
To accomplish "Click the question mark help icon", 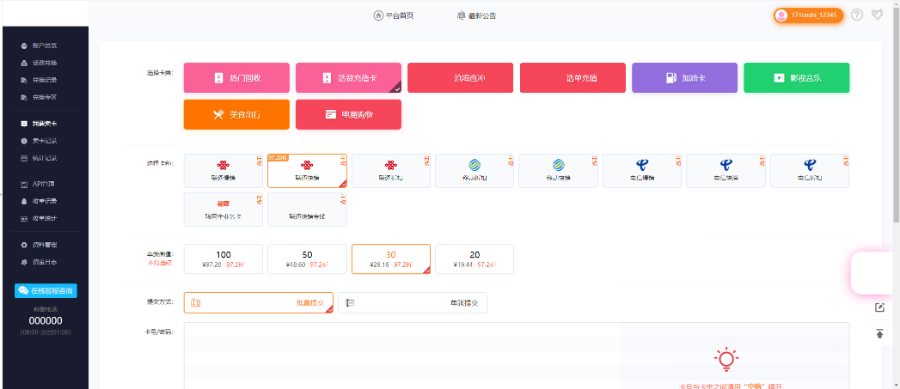I will pos(857,15).
